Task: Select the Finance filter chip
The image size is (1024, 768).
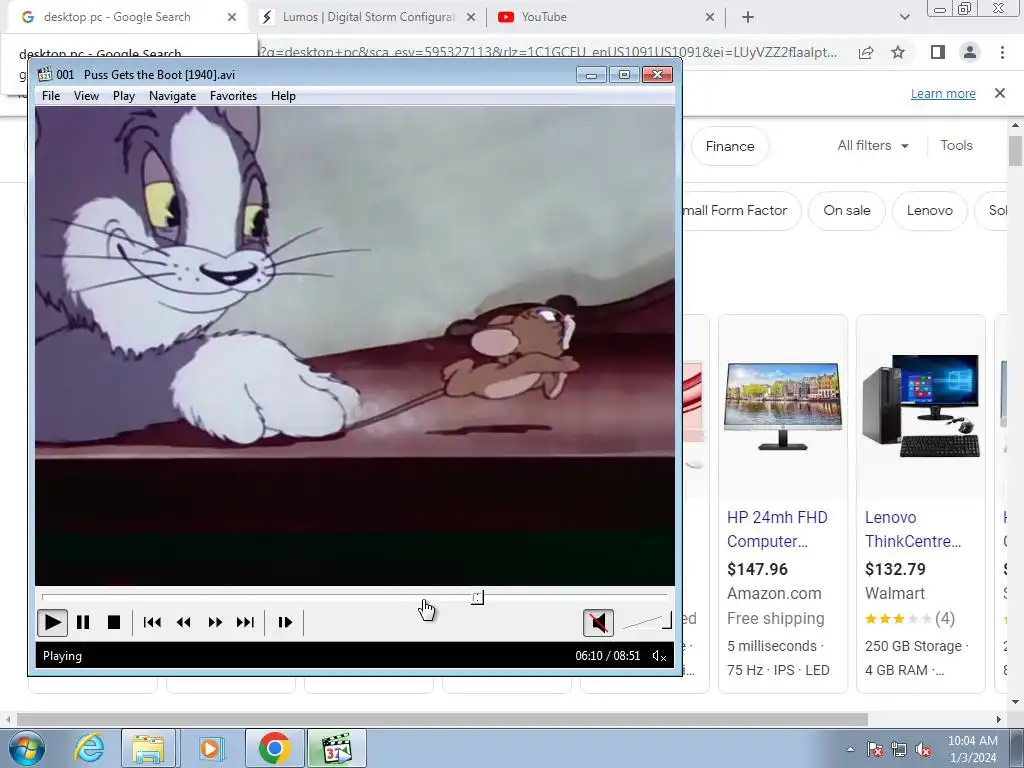Action: pos(730,146)
